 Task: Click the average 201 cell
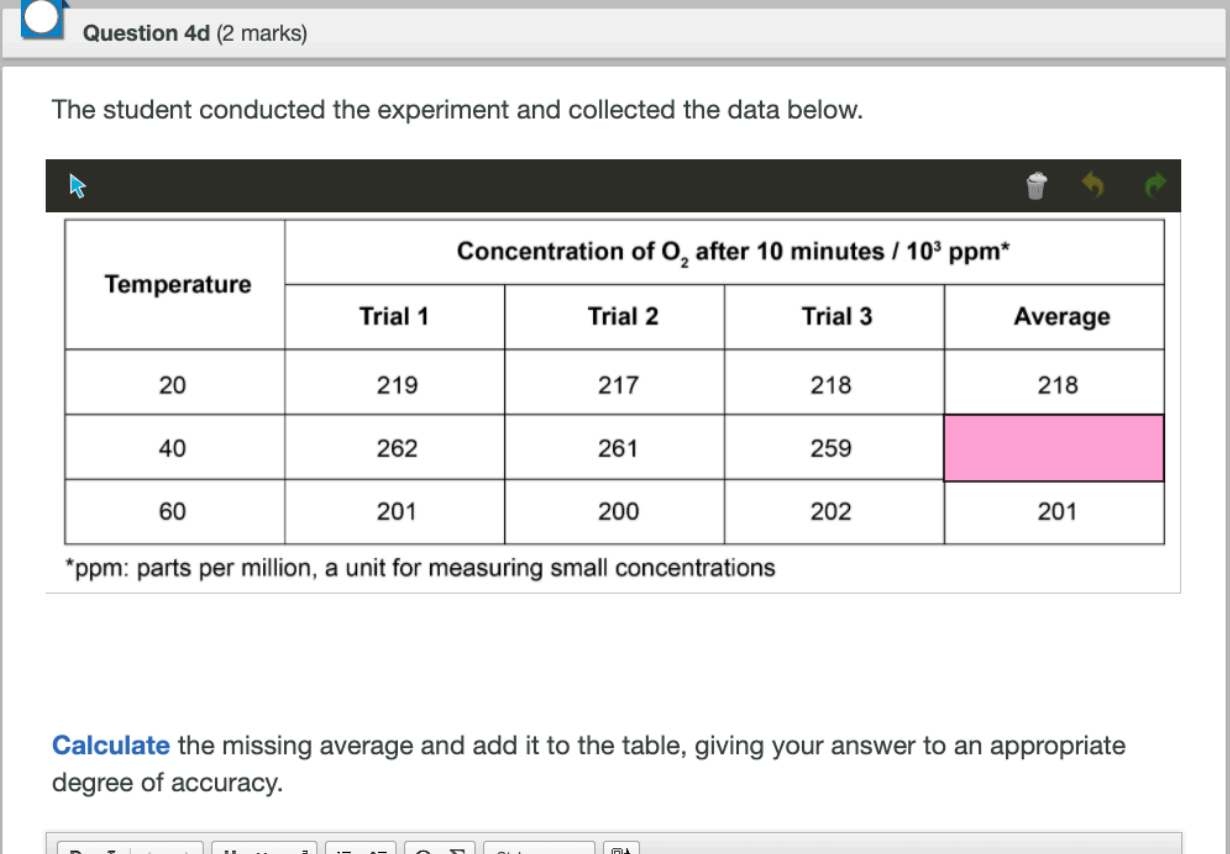click(x=1057, y=512)
